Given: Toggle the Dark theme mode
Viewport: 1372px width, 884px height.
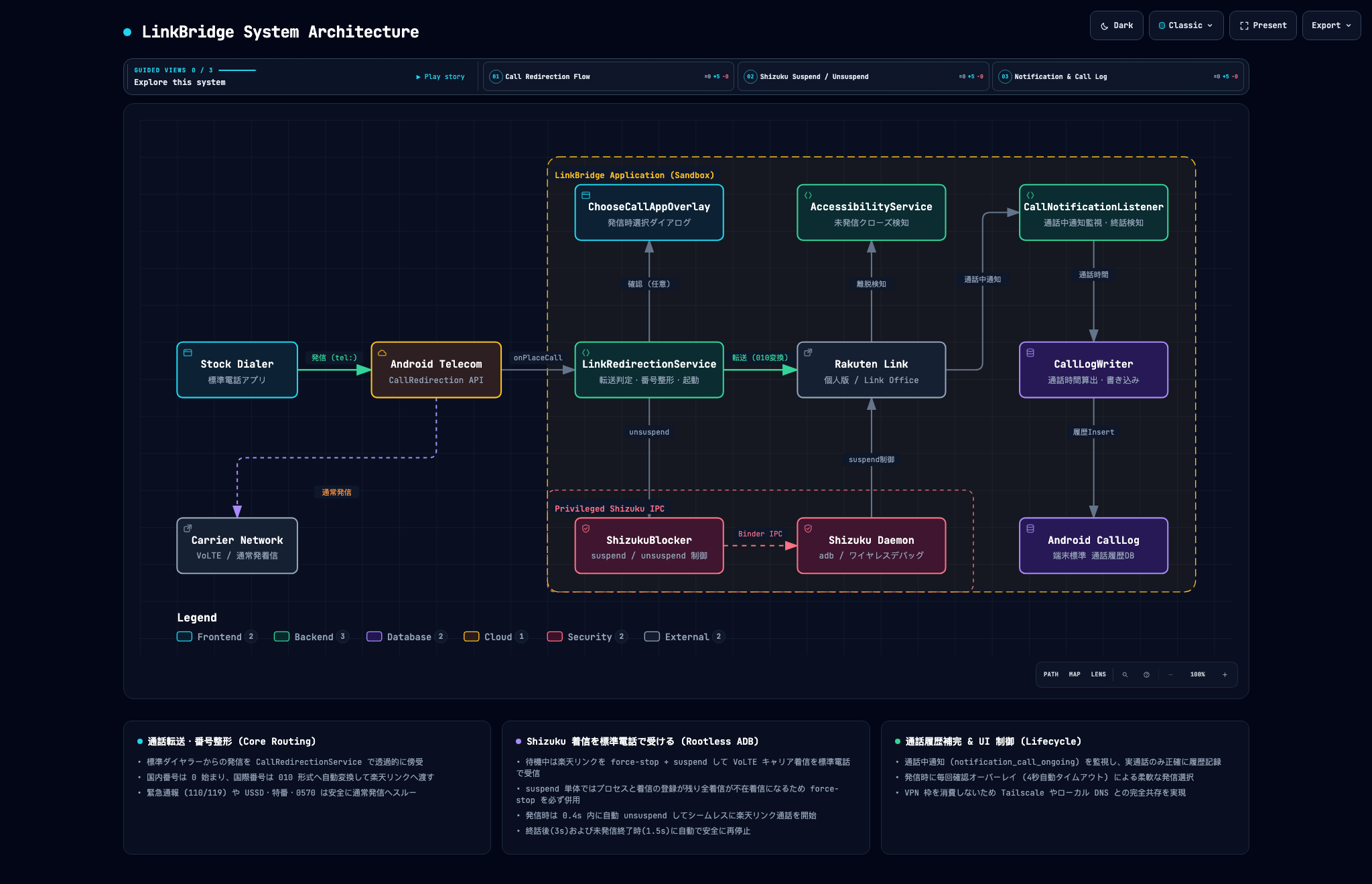Looking at the screenshot, I should pyautogui.click(x=1116, y=25).
